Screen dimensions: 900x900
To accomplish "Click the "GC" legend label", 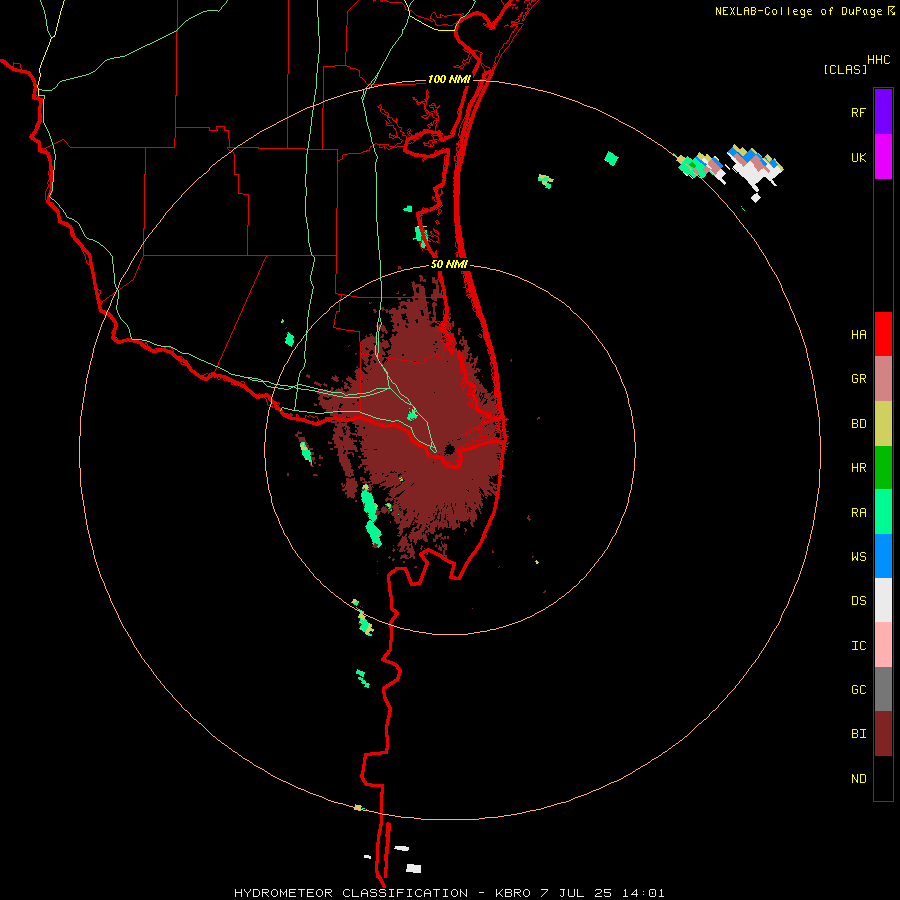I will pos(858,690).
